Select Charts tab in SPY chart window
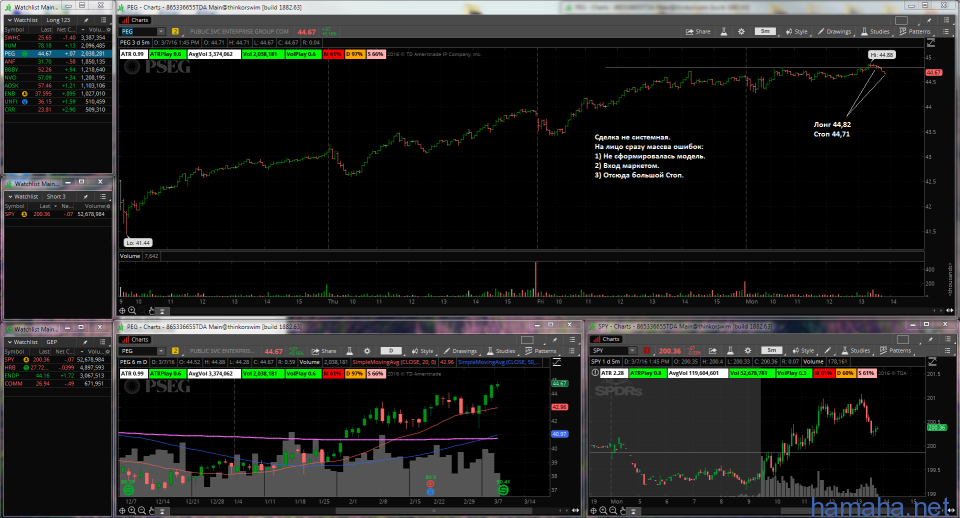The image size is (960, 518). pos(607,339)
